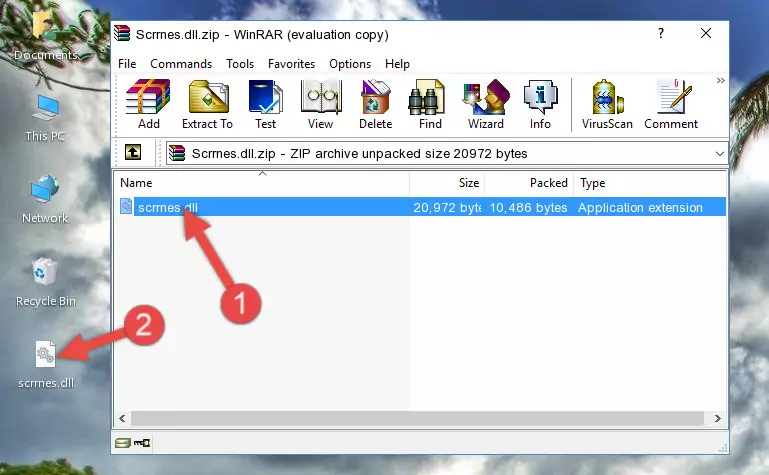
Task: Open the Comment tool
Action: click(x=671, y=104)
